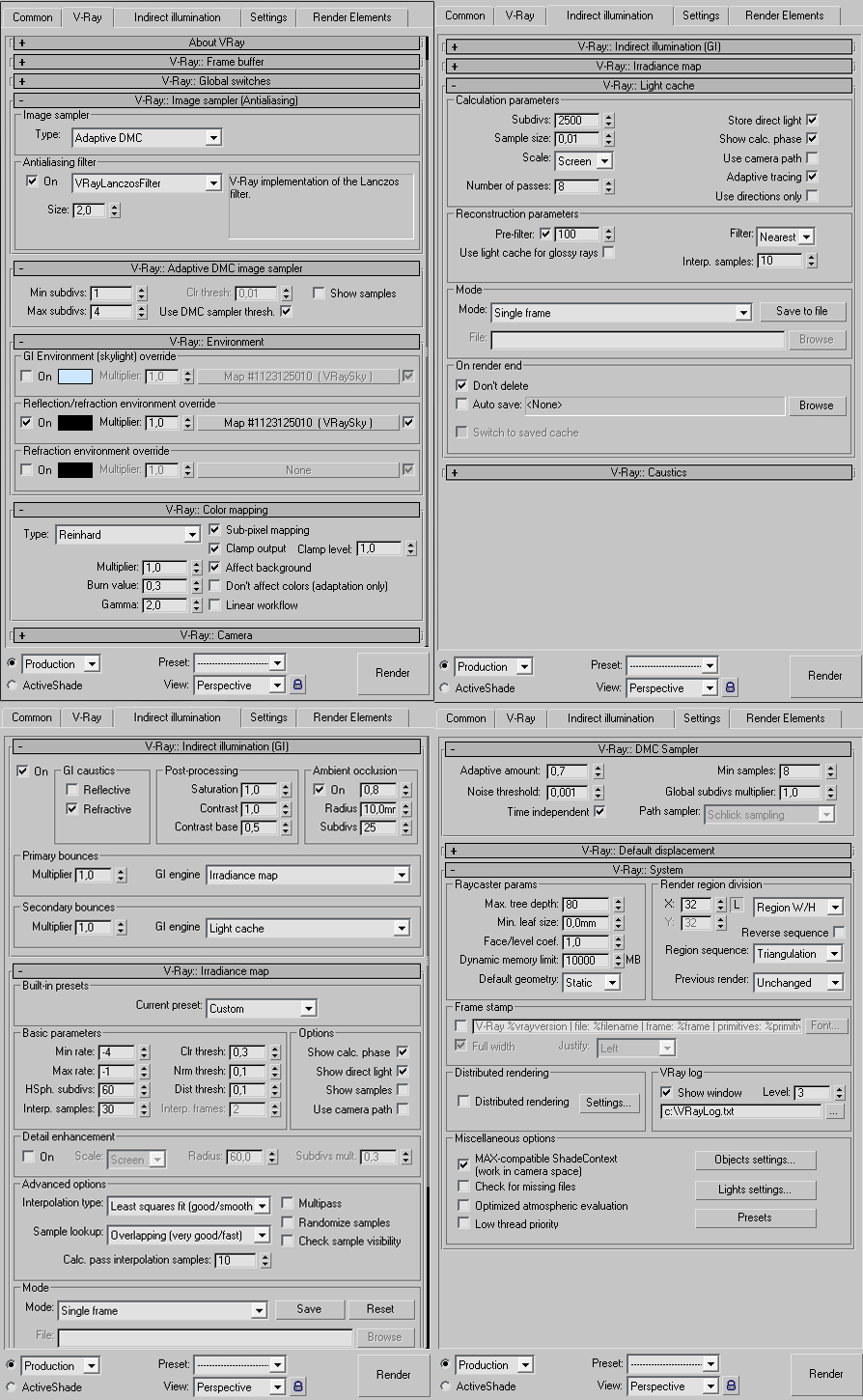This screenshot has width=863, height=1400.
Task: Open V-Ray tab in the DMC Sampler panel
Action: coord(520,718)
